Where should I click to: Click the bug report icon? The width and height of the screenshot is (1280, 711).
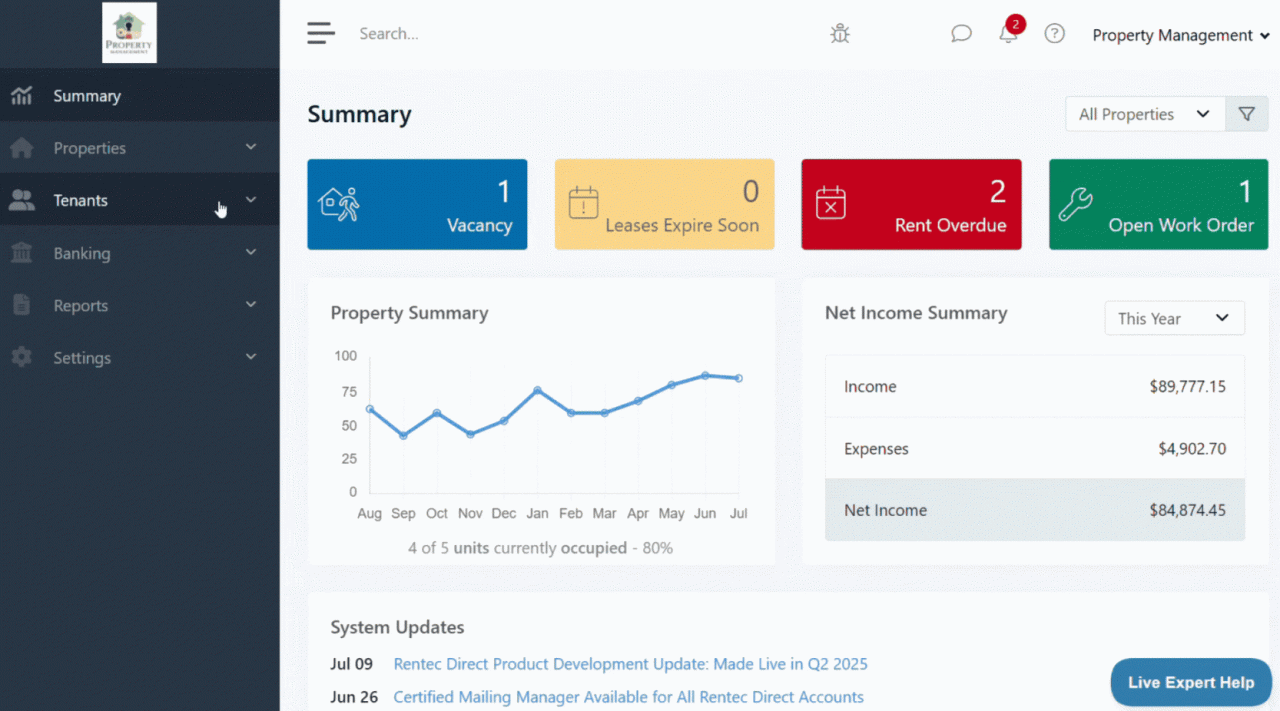(x=840, y=34)
